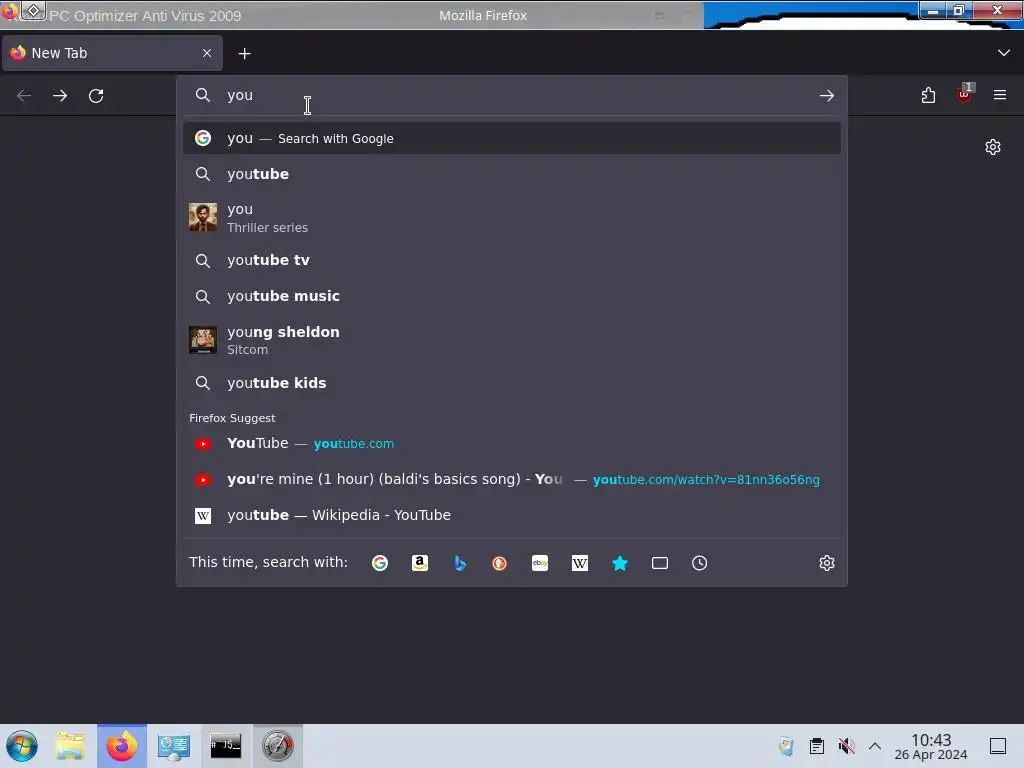Click the Go arrow in the address bar
The height and width of the screenshot is (768, 1024).
click(826, 96)
